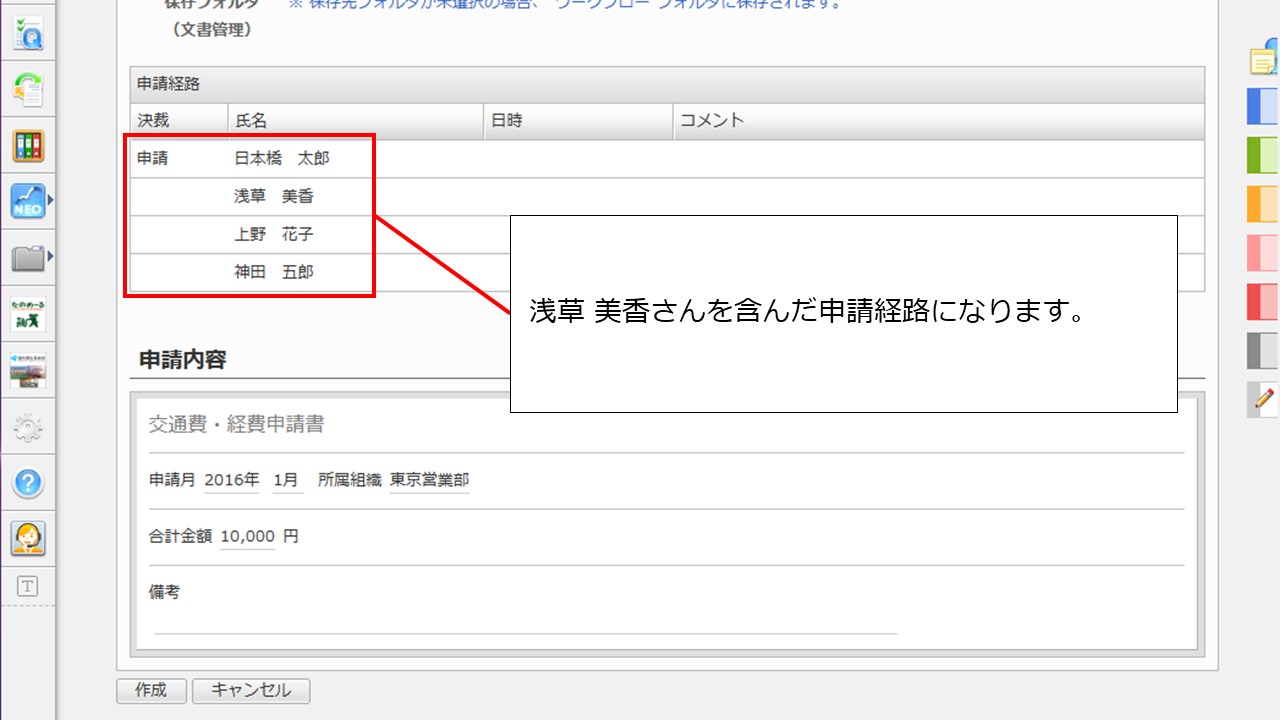This screenshot has width=1280, height=720.
Task: Click the 合計金額 field showing 10,000
Action: (247, 536)
